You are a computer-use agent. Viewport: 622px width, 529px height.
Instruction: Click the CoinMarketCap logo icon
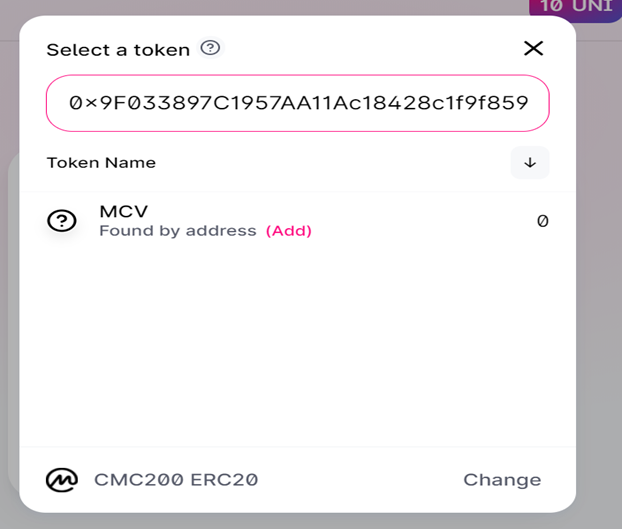pos(62,480)
